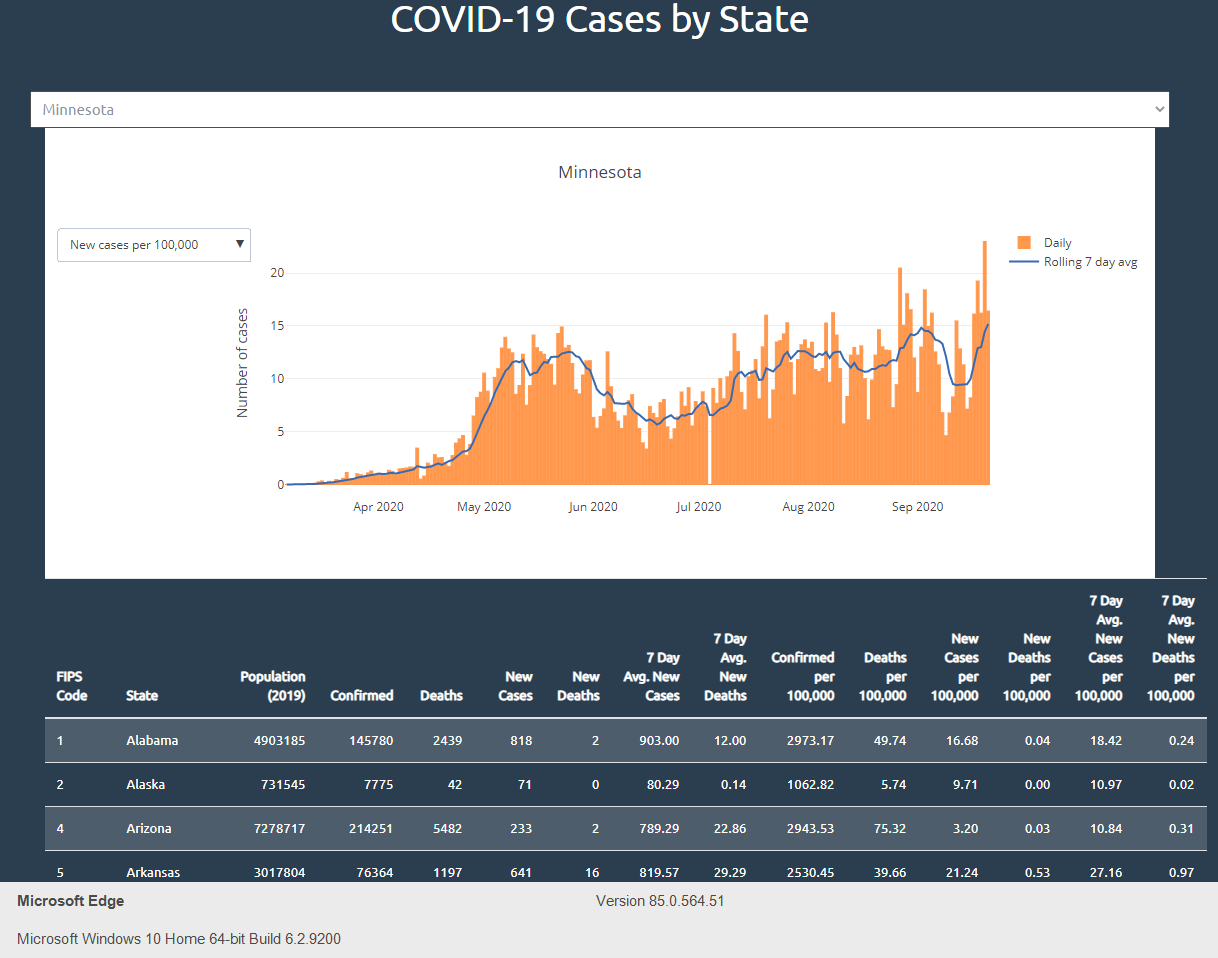1218x958 pixels.
Task: Click Alabama's new cases value 818
Action: coord(520,741)
